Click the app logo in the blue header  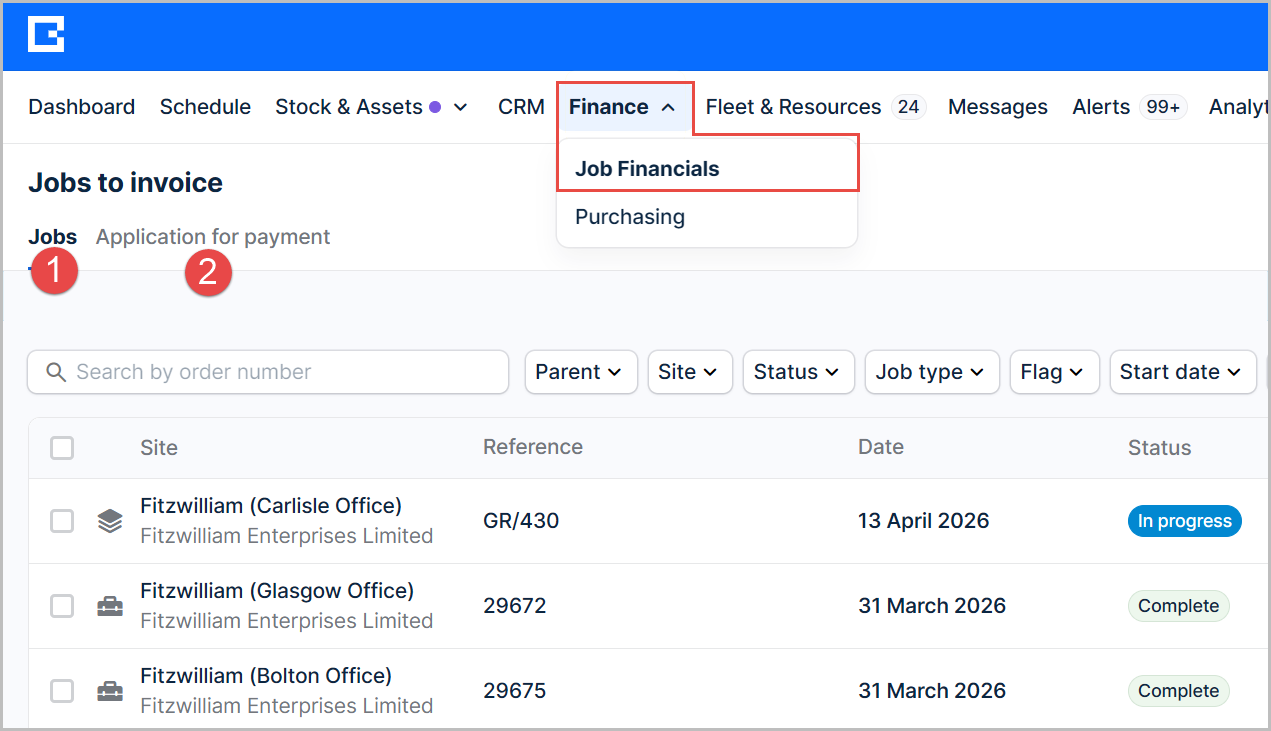point(46,35)
